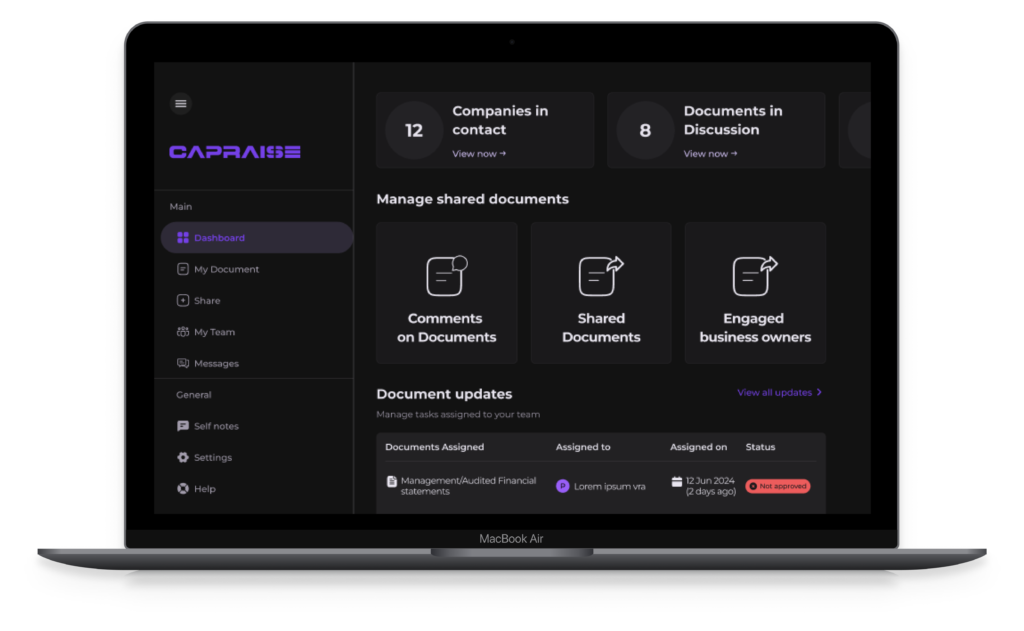The image size is (1024, 631).
Task: Click the Assigned on column header
Action: coord(698,447)
